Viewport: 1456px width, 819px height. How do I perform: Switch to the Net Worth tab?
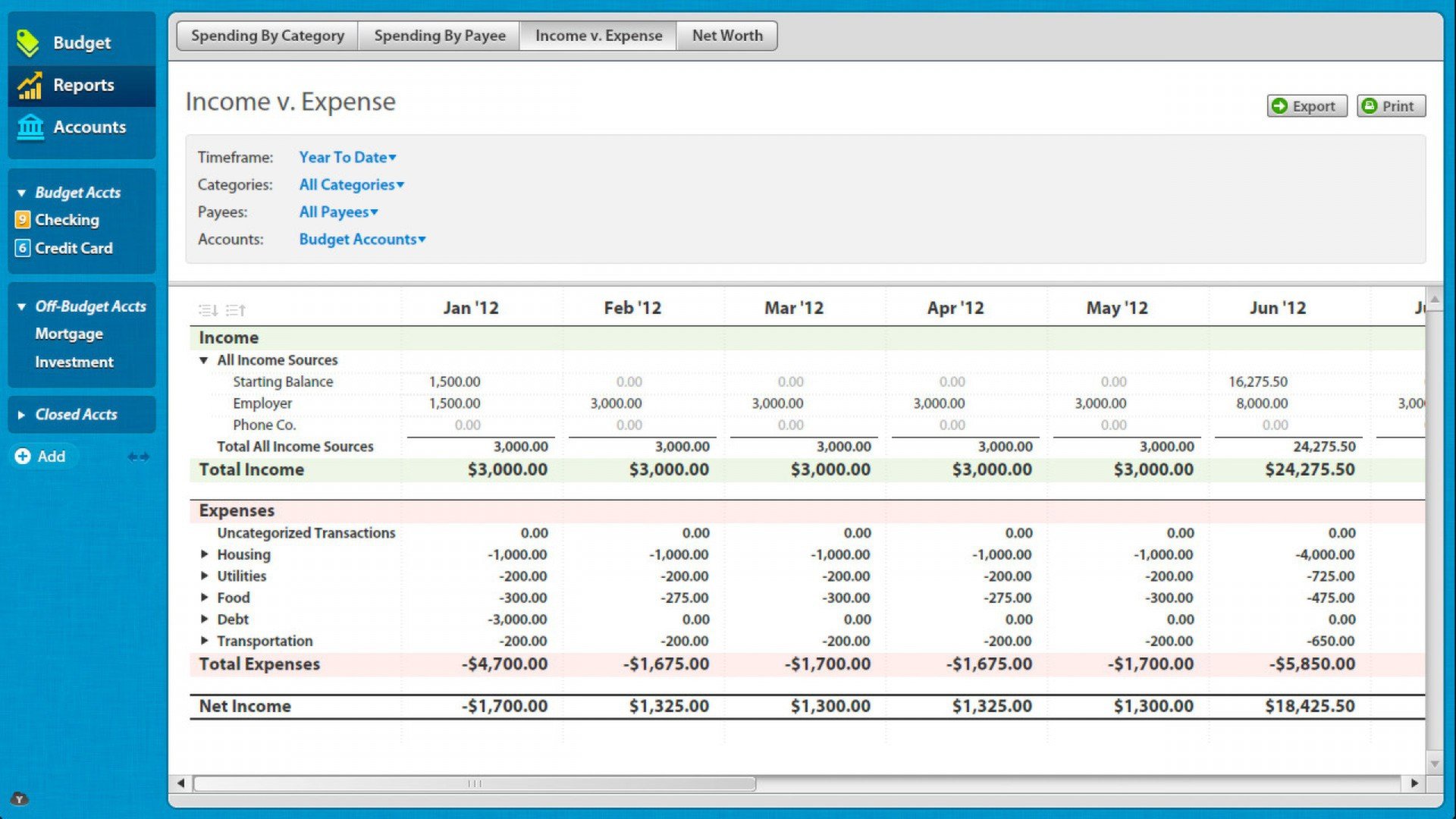[x=727, y=35]
